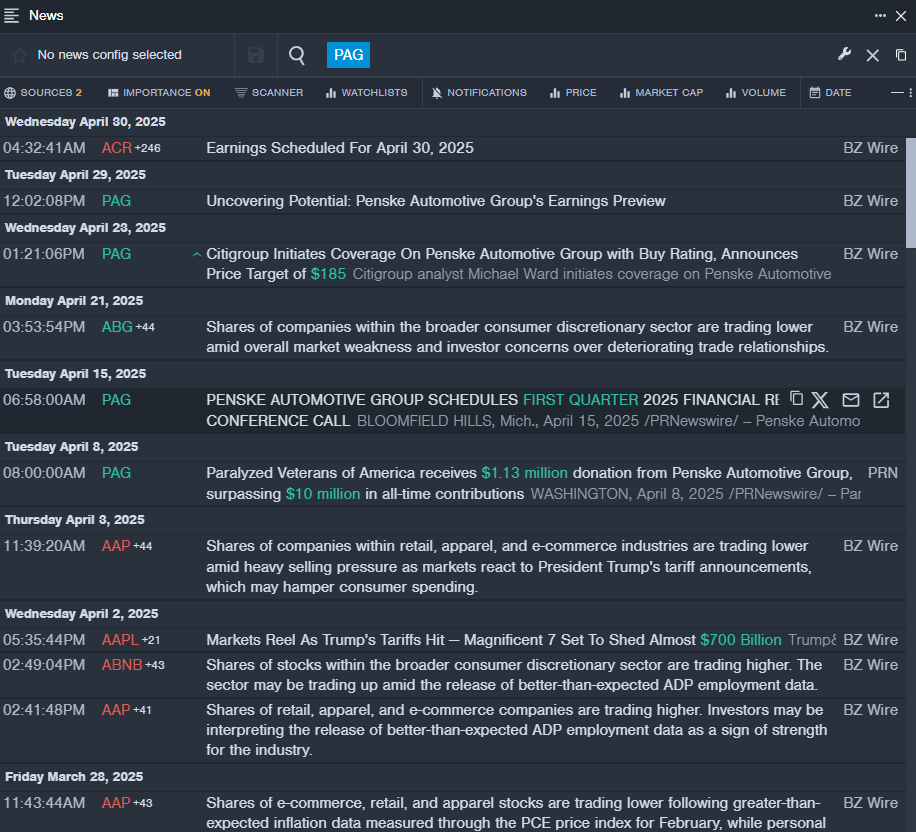Image resolution: width=916 pixels, height=832 pixels.
Task: Copy the Penske Schedules First Quarter story
Action: click(x=796, y=399)
